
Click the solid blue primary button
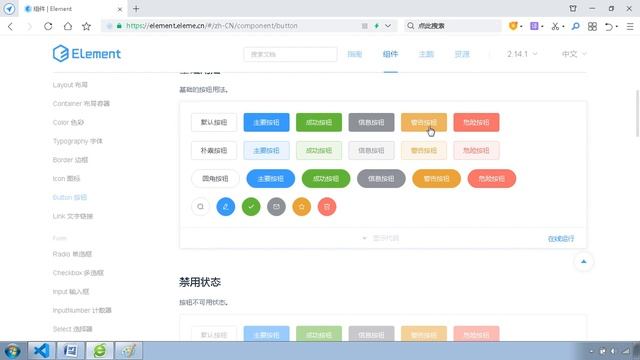point(267,122)
